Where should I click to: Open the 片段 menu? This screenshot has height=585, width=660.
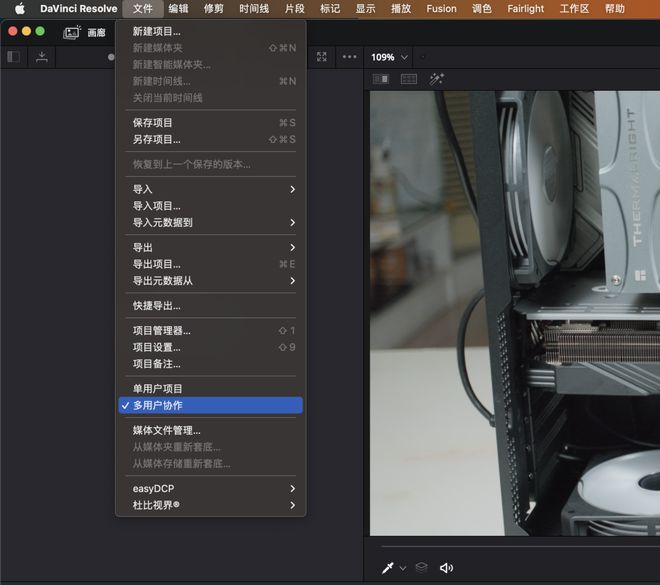click(295, 8)
